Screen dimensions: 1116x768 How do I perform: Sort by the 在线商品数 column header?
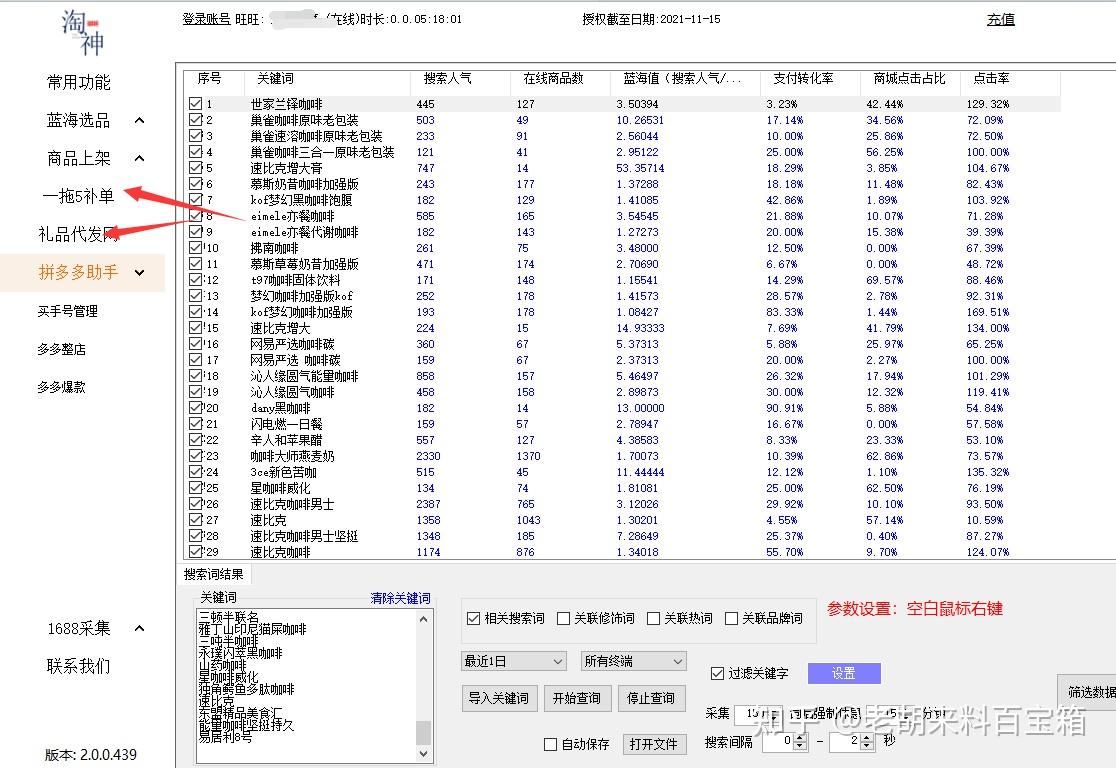click(x=560, y=78)
